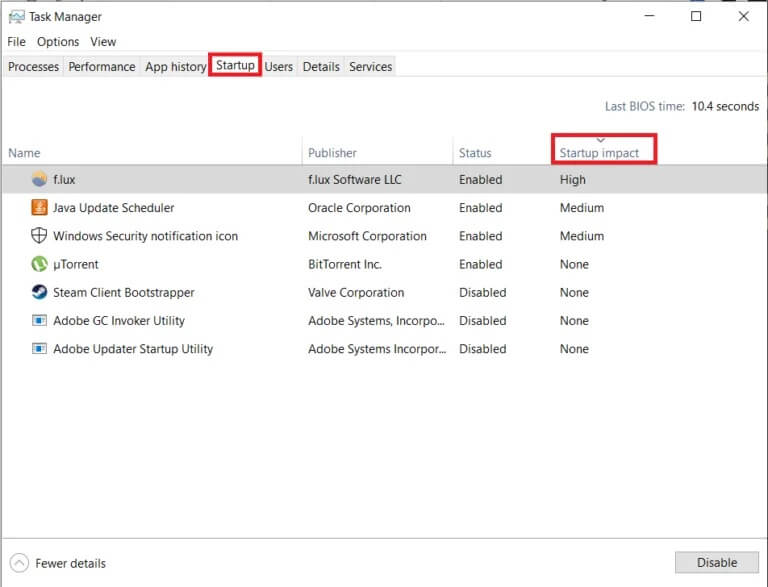The width and height of the screenshot is (768, 587).
Task: Click the BitTorrent Inc. publisher cell
Action: pyautogui.click(x=345, y=265)
